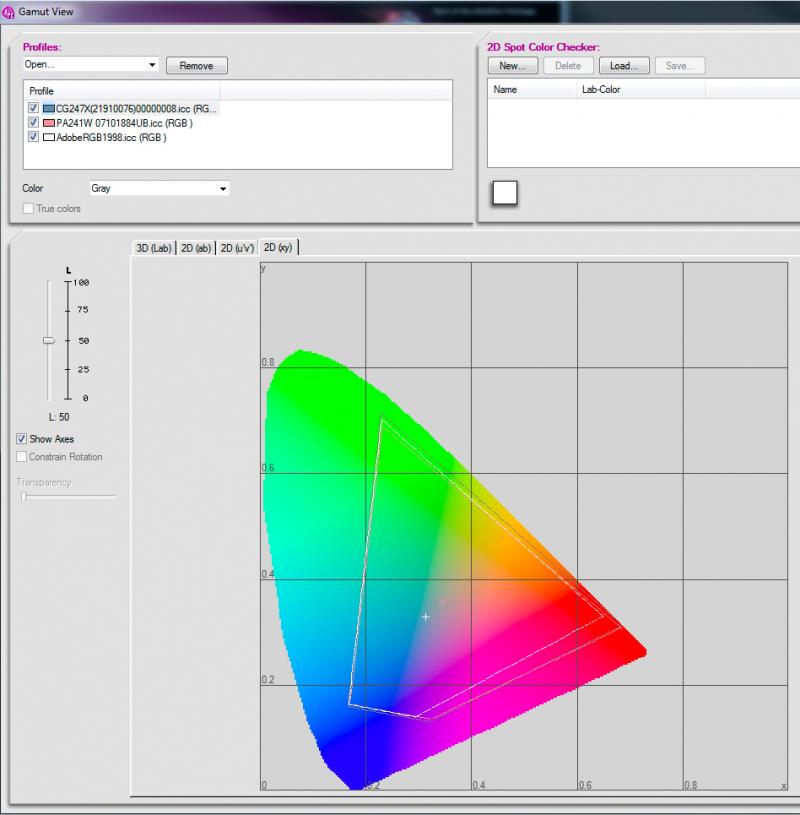Click the Save... spot color button

(x=679, y=65)
